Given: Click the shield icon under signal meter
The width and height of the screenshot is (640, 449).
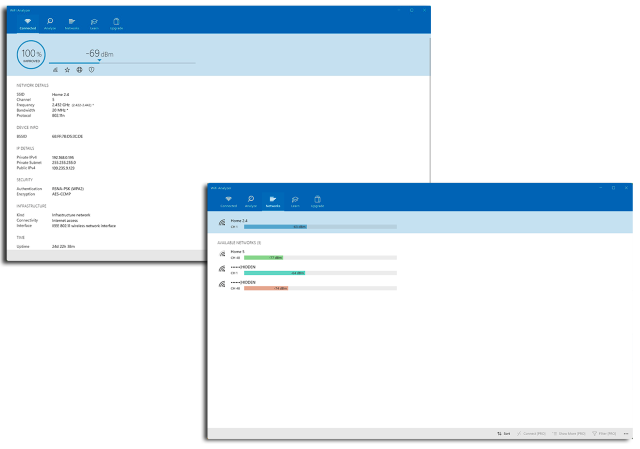Looking at the screenshot, I should (x=91, y=70).
